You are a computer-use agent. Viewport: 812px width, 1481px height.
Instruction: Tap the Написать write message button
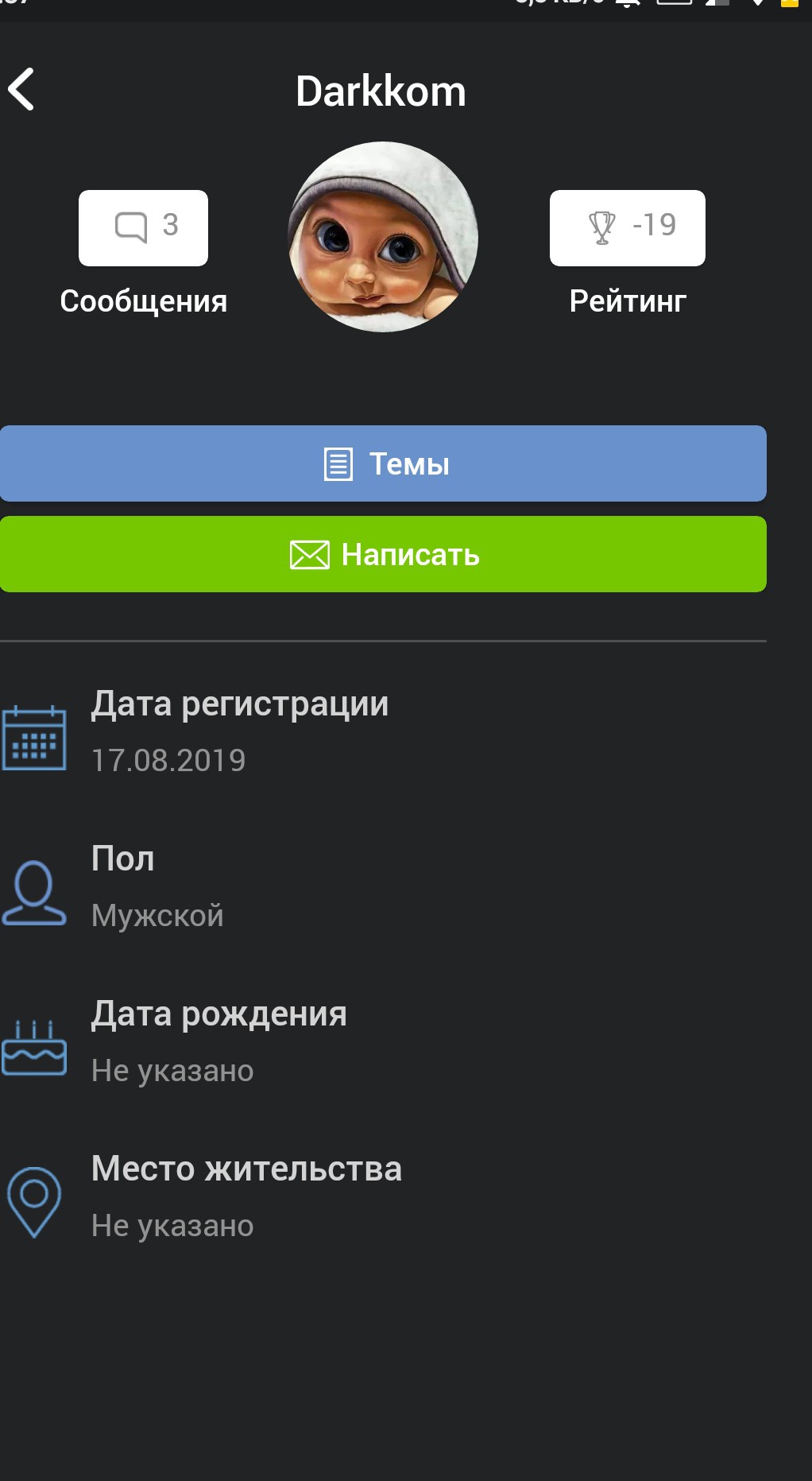[383, 554]
